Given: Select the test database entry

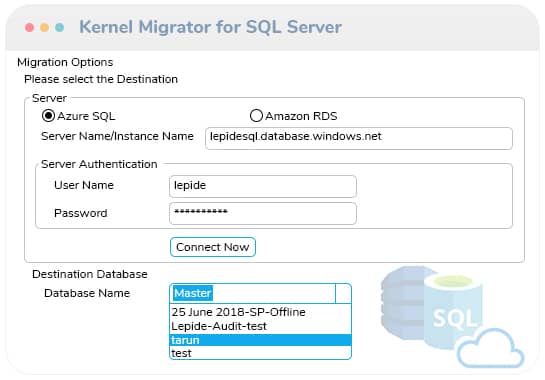Looking at the screenshot, I should 260,353.
